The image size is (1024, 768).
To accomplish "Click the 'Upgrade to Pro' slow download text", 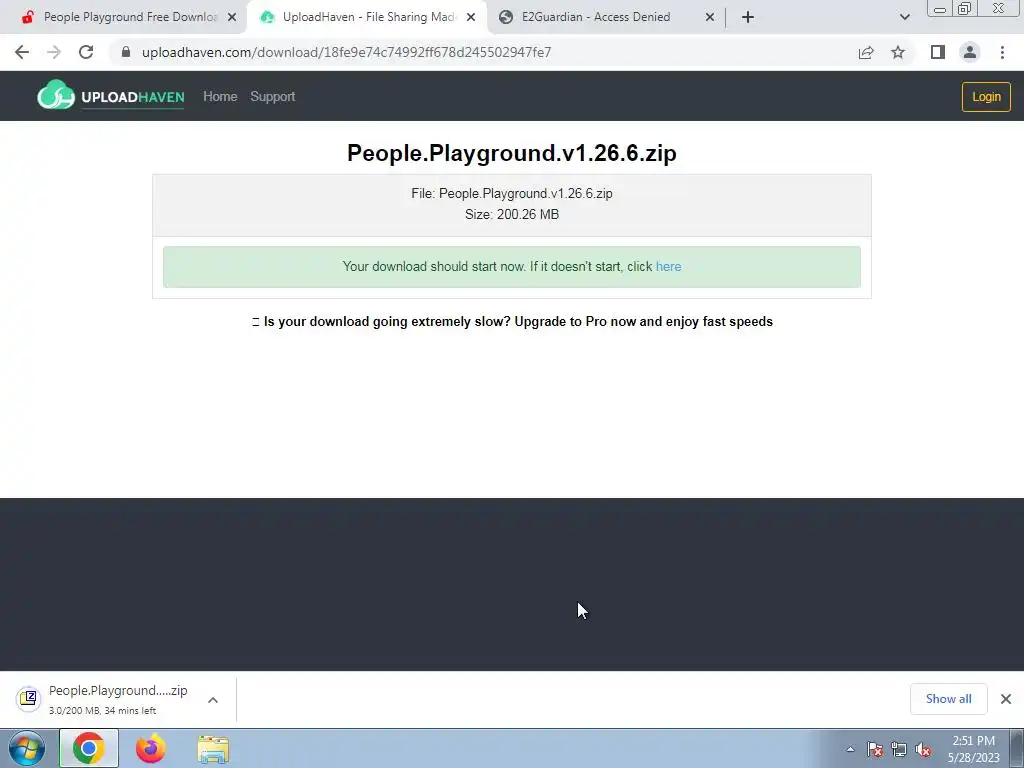I will 512,321.
